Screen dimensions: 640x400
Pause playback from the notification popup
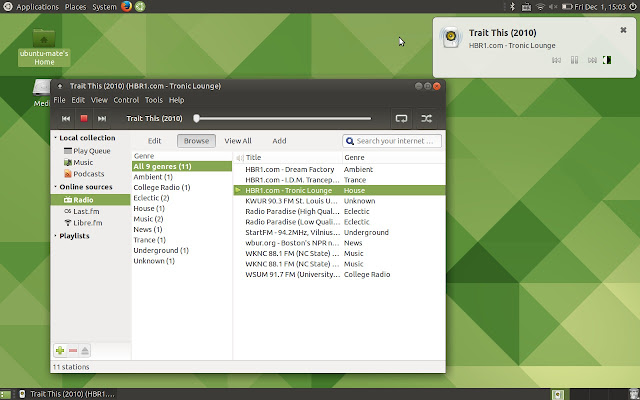click(574, 60)
